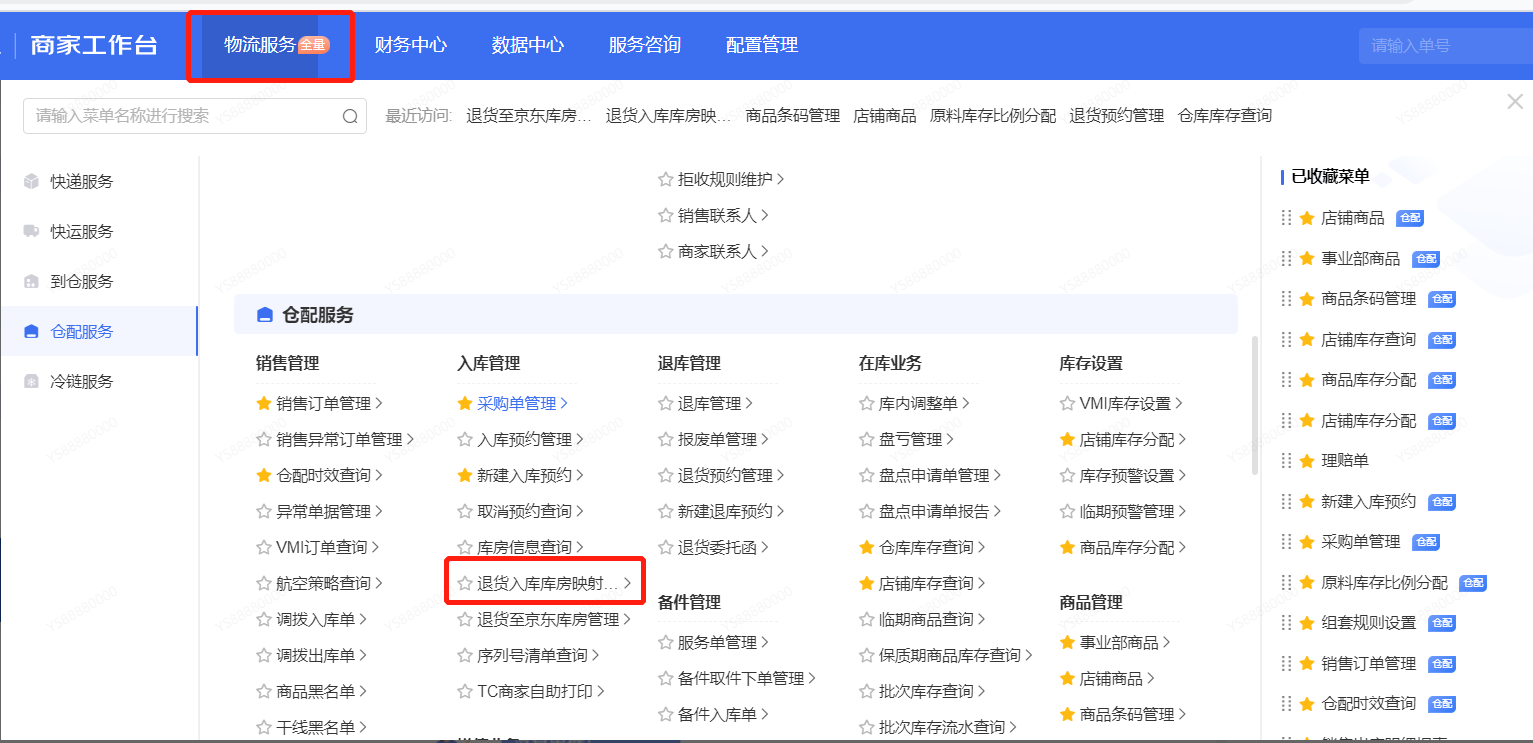Click the 仓配服务 icon in left sidebar
The image size is (1533, 743).
(31, 332)
